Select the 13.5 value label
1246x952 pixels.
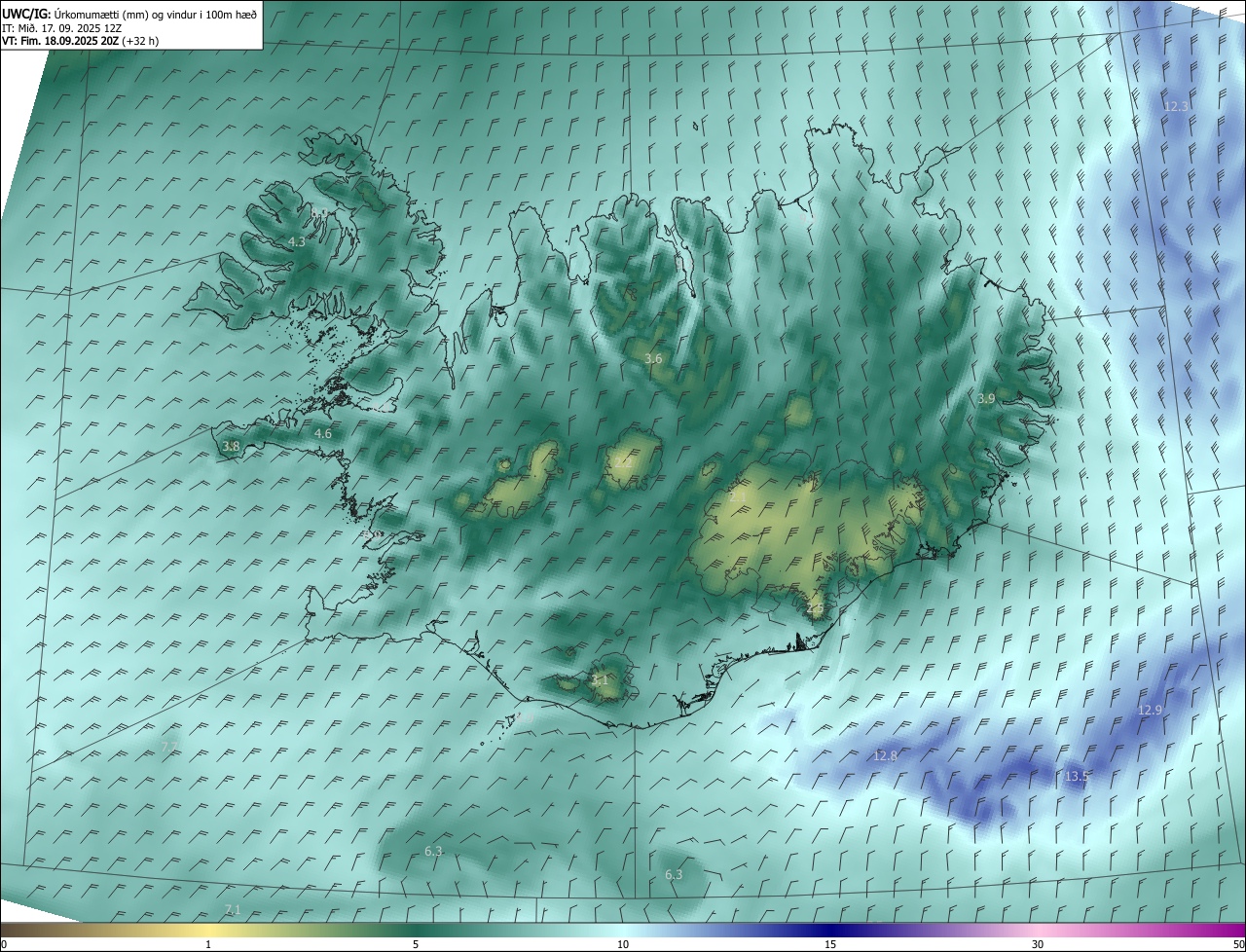(x=1076, y=776)
